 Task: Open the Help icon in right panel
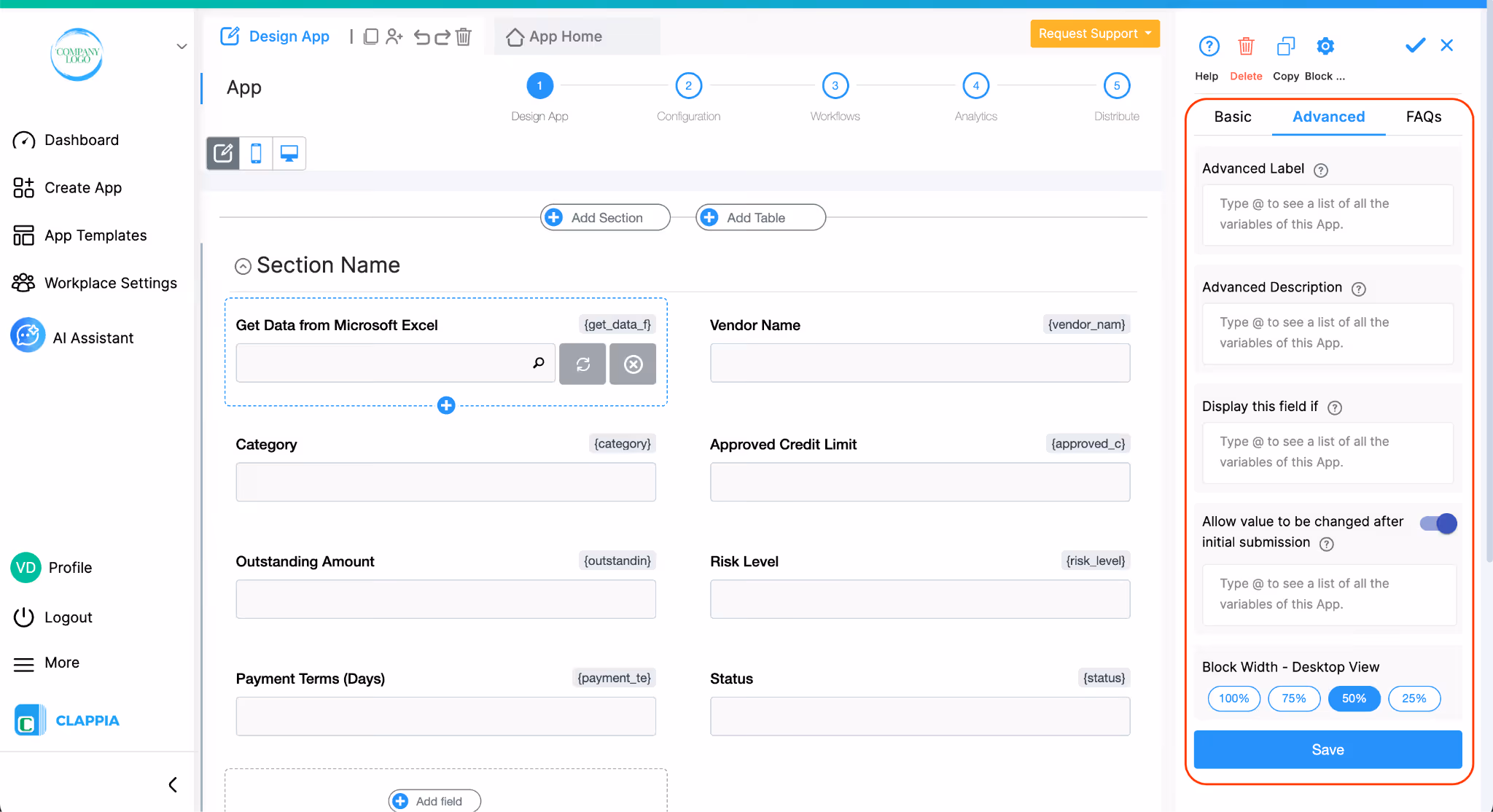[1209, 46]
